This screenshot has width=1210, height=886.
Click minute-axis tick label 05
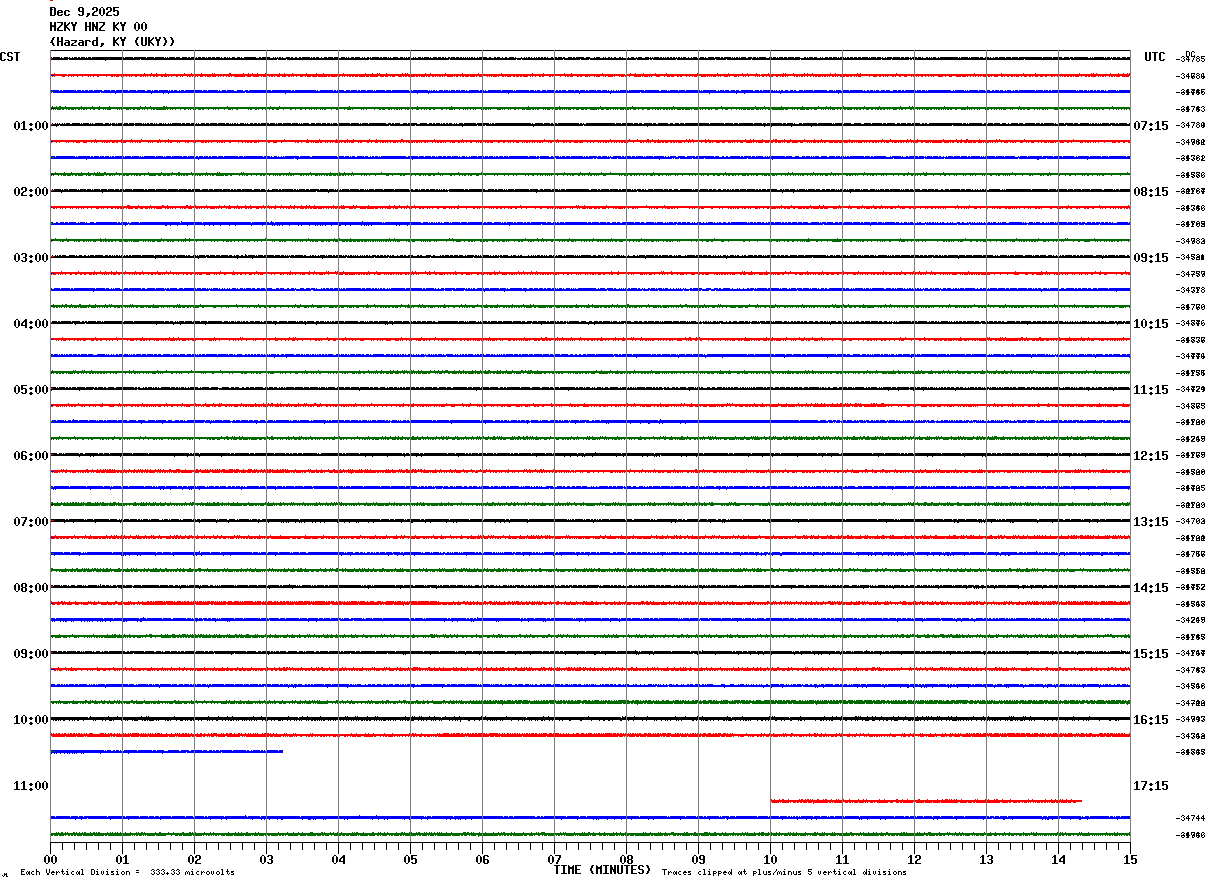(x=410, y=859)
